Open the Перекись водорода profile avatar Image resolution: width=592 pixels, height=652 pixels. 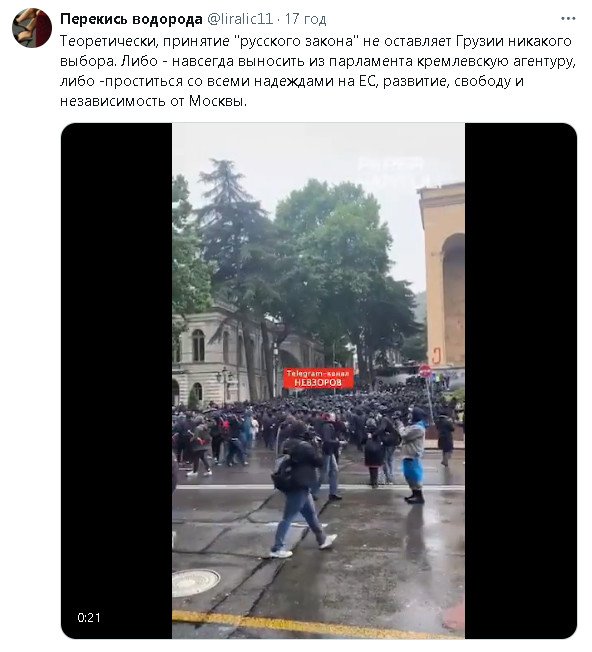click(x=32, y=28)
